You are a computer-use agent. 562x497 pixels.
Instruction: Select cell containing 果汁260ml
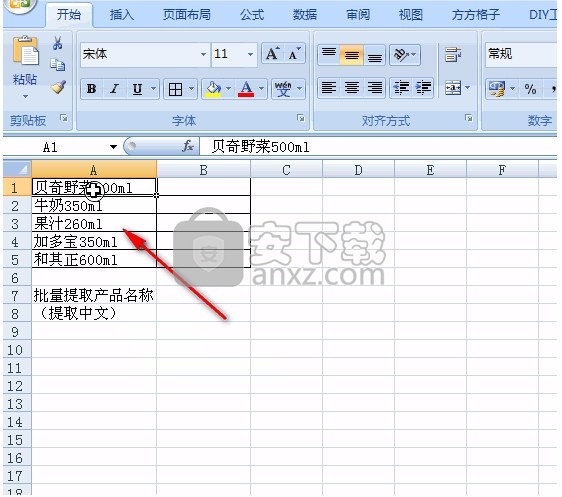pyautogui.click(x=94, y=223)
